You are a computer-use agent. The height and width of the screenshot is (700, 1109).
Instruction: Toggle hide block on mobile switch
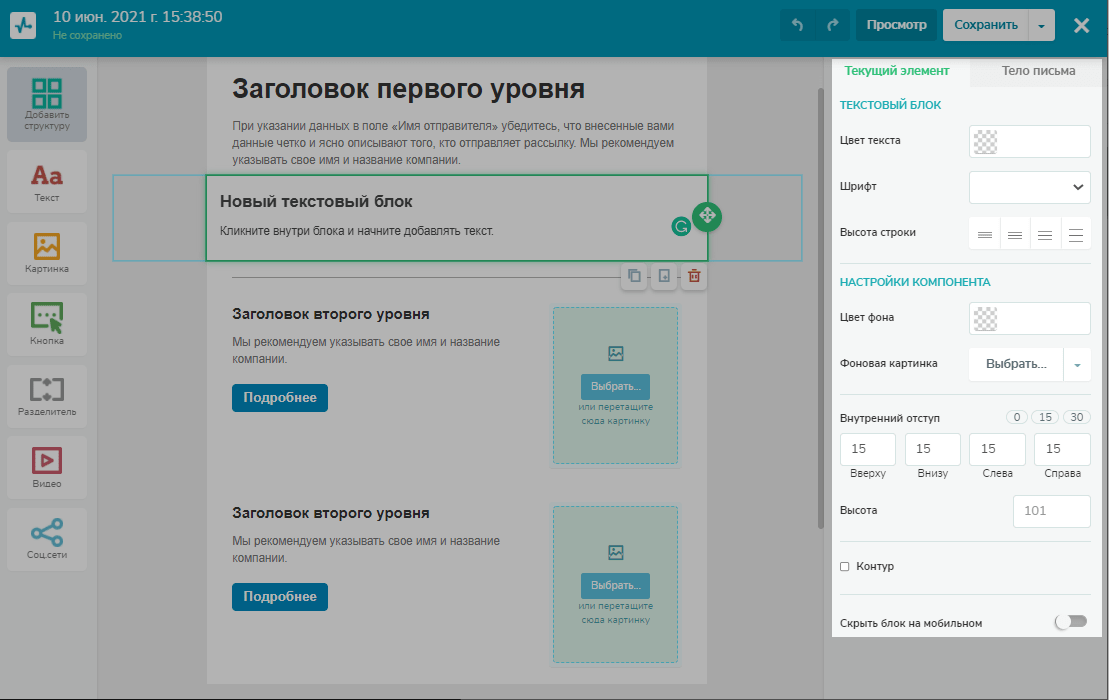coord(1070,622)
